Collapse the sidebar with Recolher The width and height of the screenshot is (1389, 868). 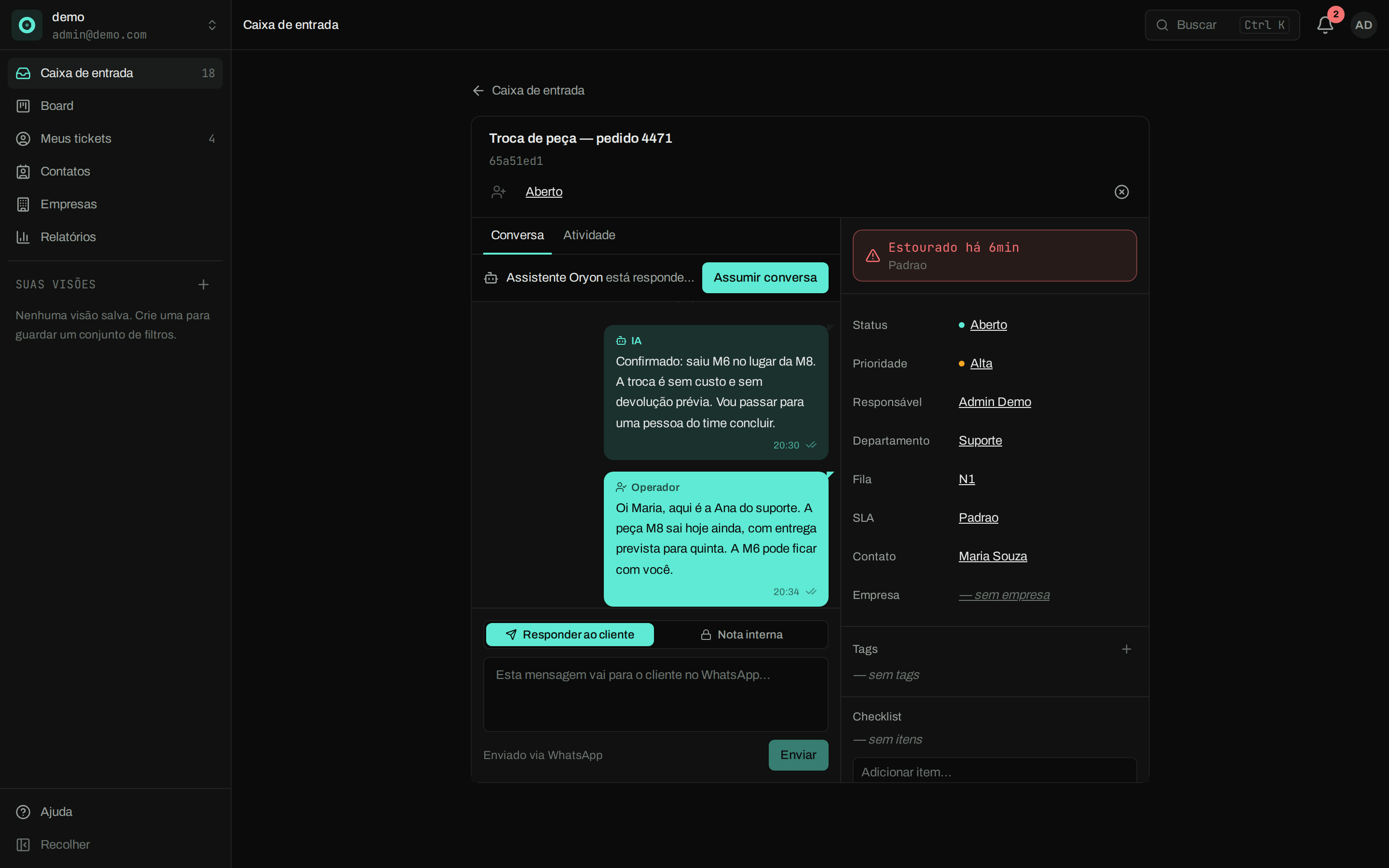[115, 844]
